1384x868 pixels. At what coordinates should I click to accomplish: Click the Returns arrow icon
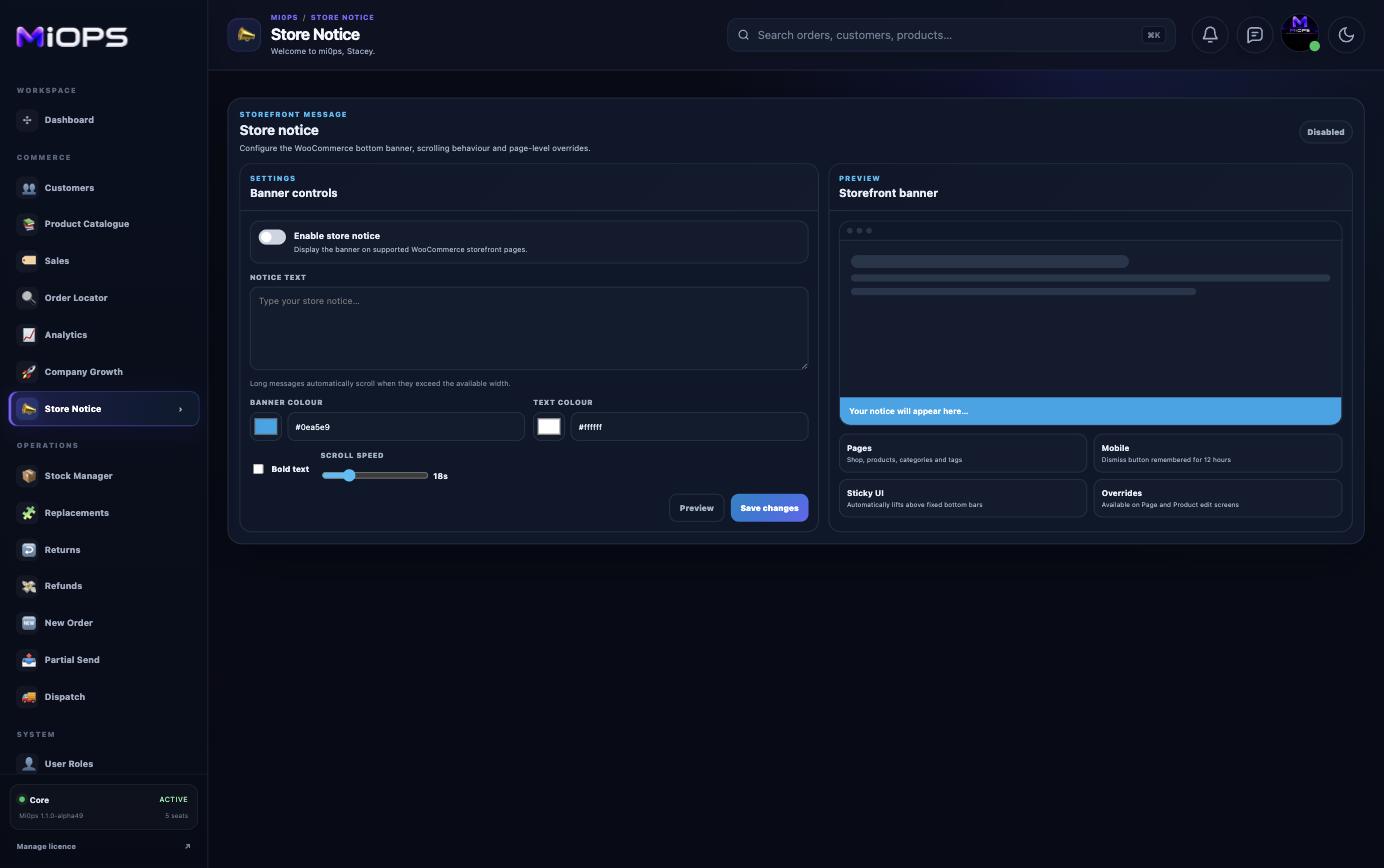click(28, 550)
